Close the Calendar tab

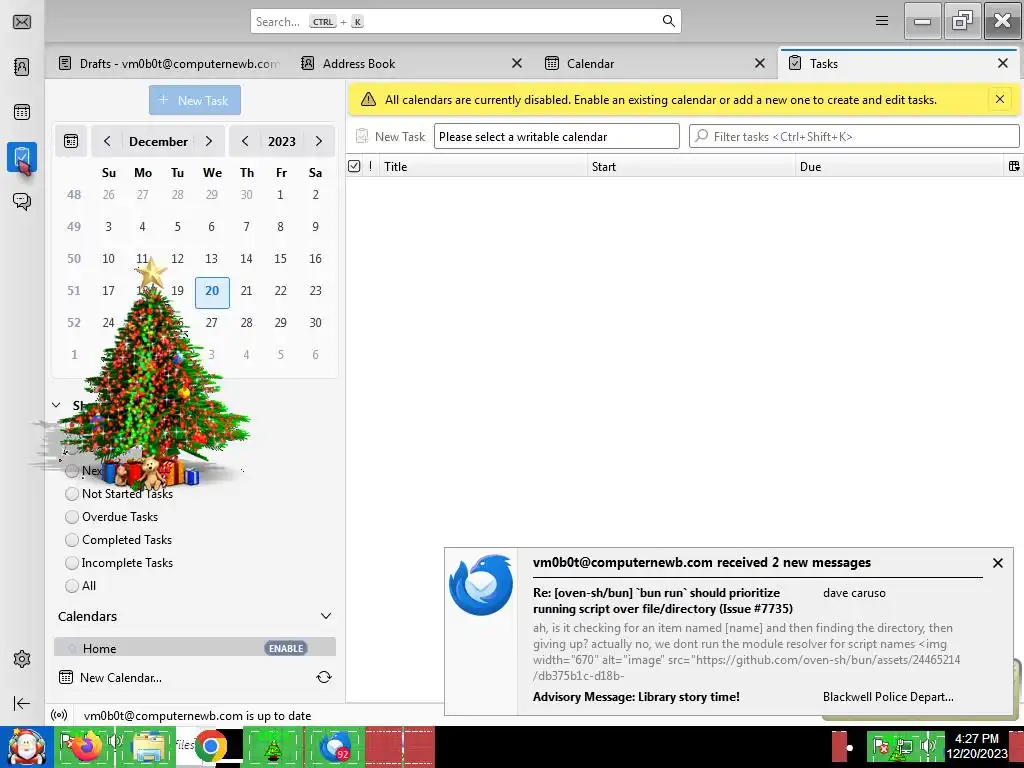coord(760,63)
